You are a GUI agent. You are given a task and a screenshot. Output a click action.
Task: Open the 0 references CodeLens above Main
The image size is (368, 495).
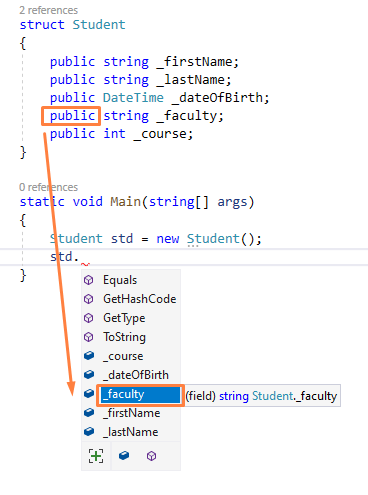pyautogui.click(x=49, y=187)
